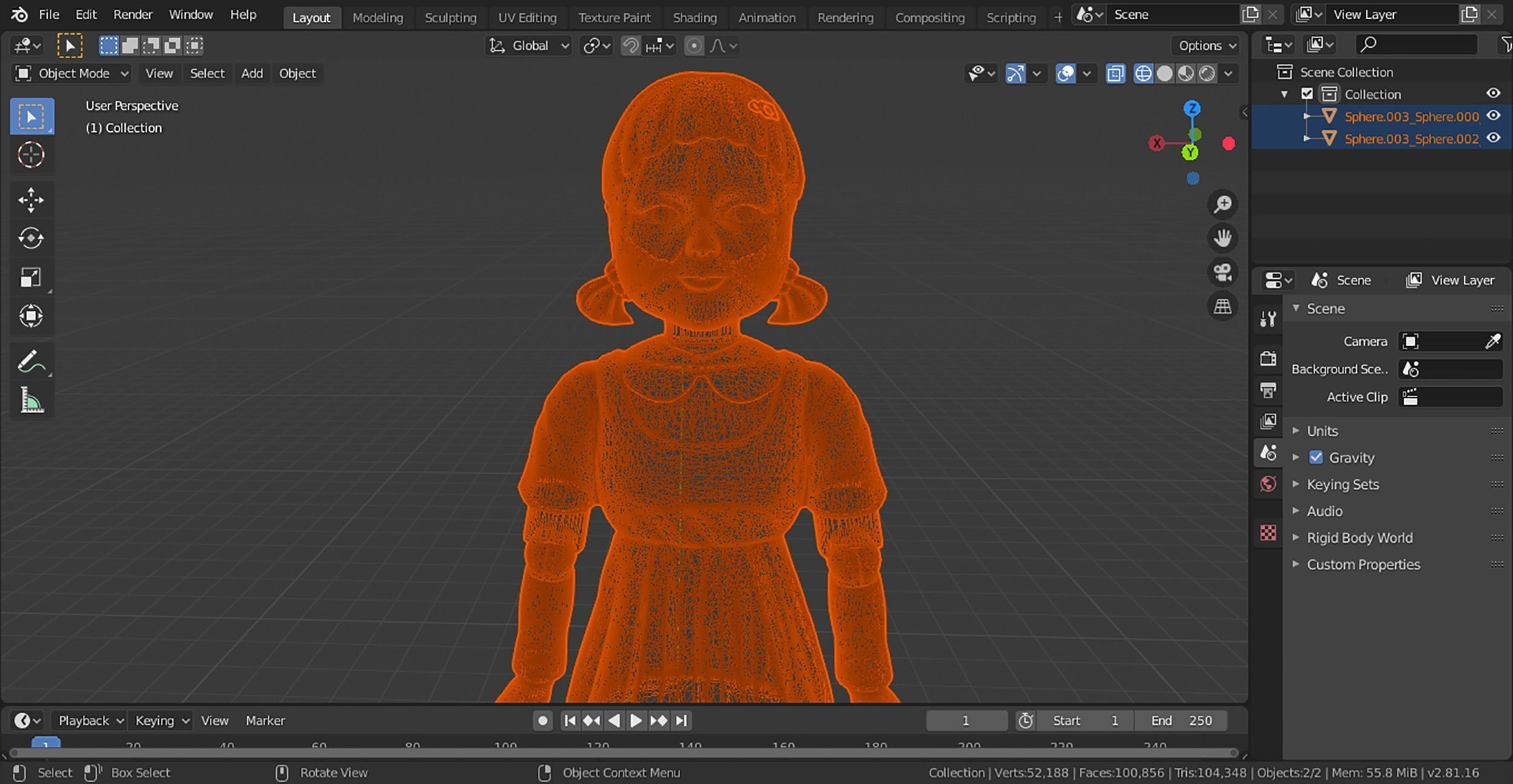Jump to the timeline end frame

[x=681, y=720]
